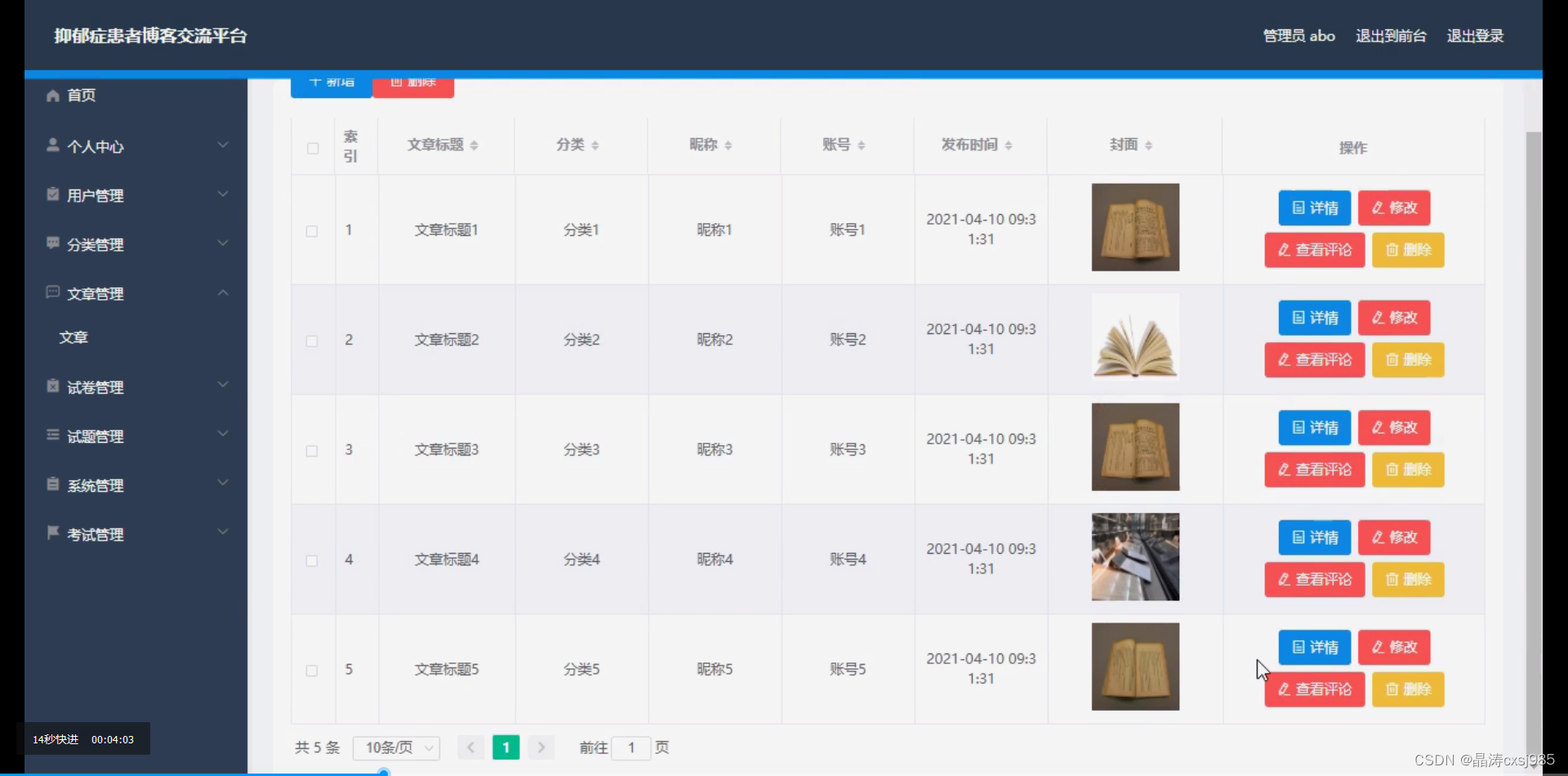
Task: Click 查看评论 on row 文章标题3
Action: point(1313,469)
